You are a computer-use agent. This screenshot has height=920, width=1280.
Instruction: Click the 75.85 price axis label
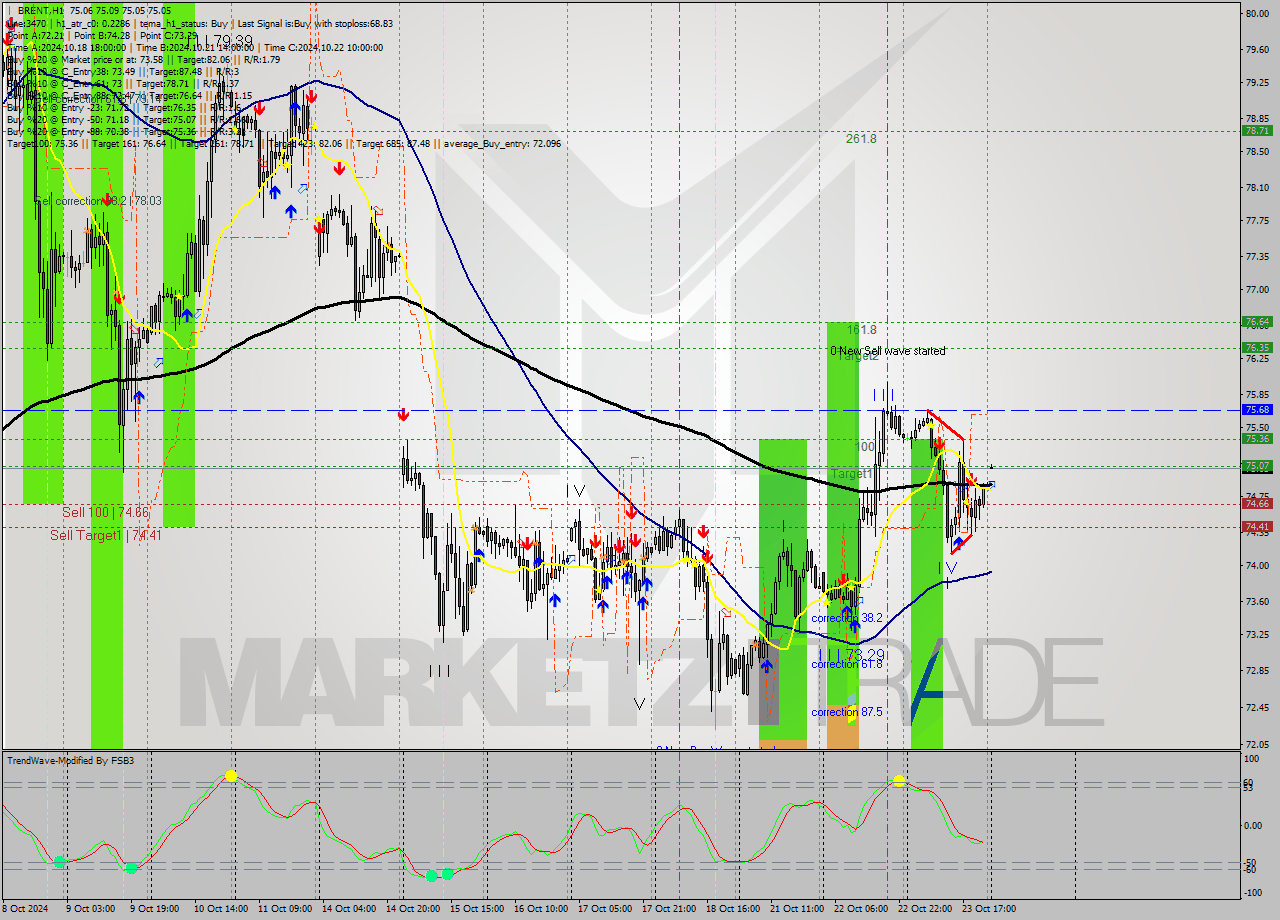[x=1257, y=394]
